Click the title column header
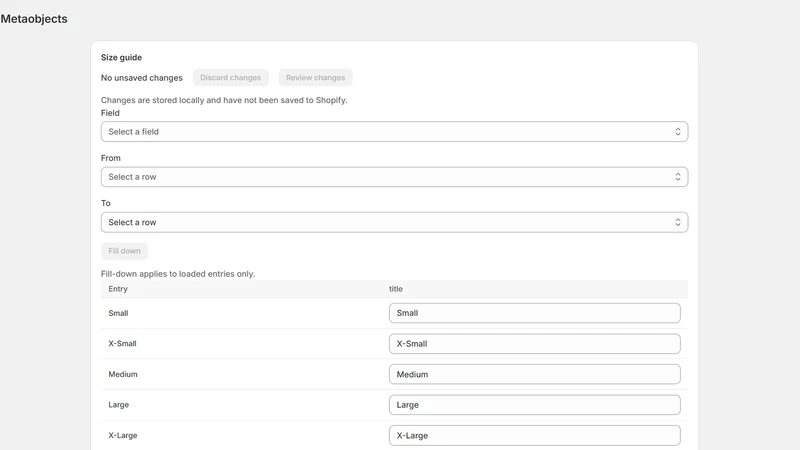This screenshot has width=800, height=450. (396, 289)
